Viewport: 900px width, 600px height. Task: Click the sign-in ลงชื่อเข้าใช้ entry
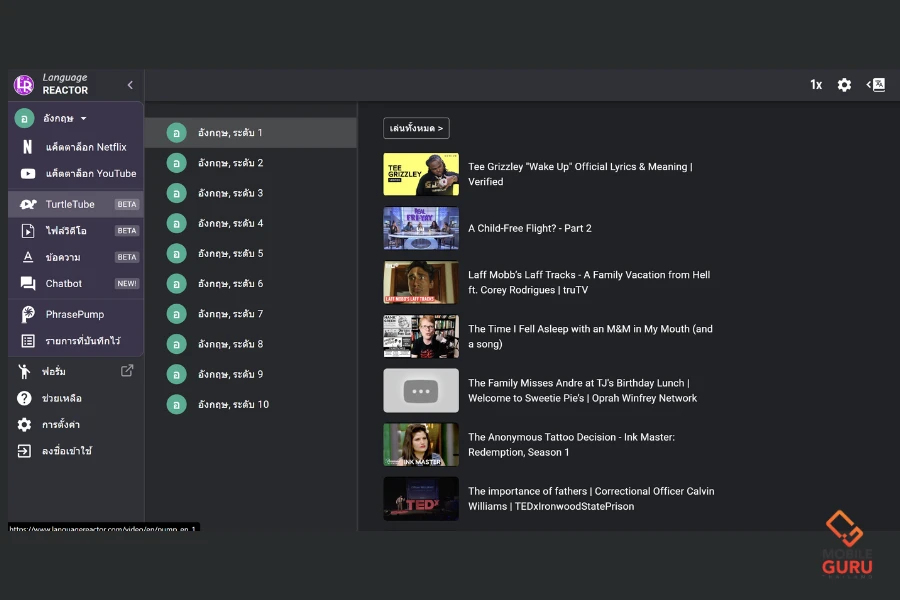(x=66, y=451)
